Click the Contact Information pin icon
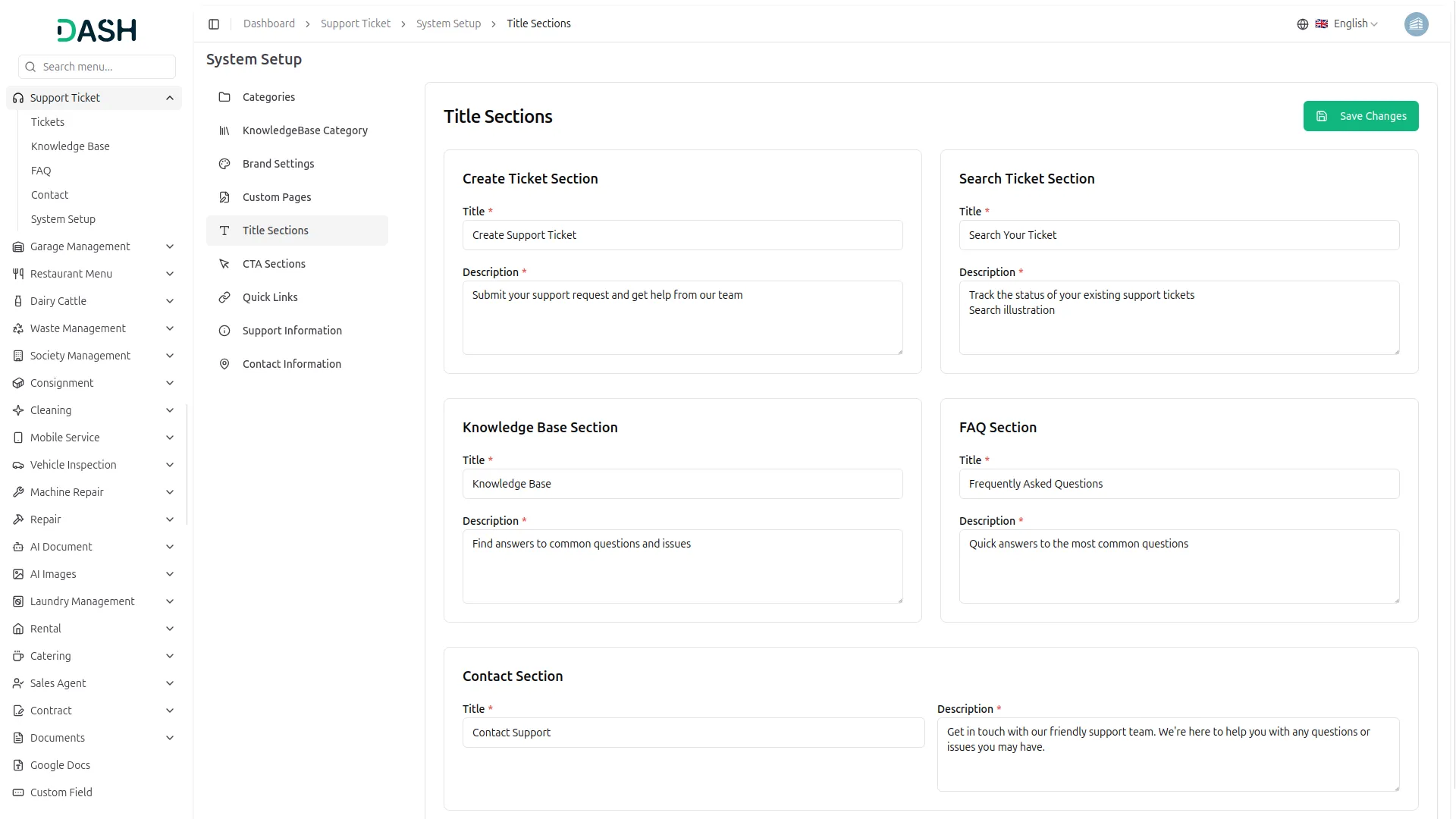1456x819 pixels. (x=224, y=364)
